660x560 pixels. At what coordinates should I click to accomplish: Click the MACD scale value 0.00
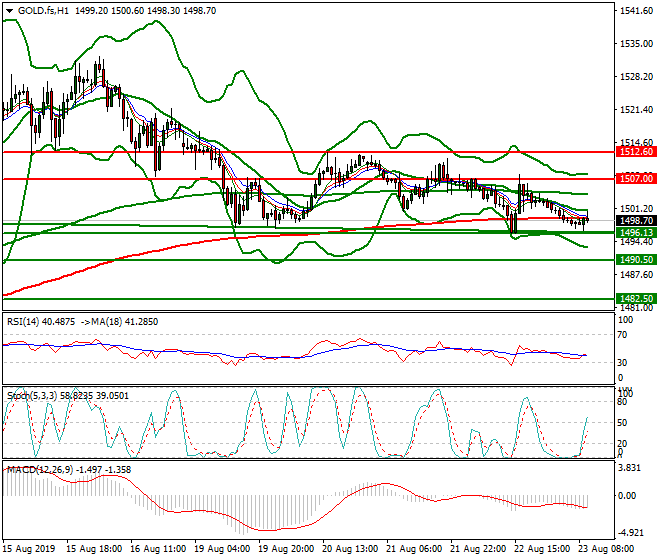(627, 496)
